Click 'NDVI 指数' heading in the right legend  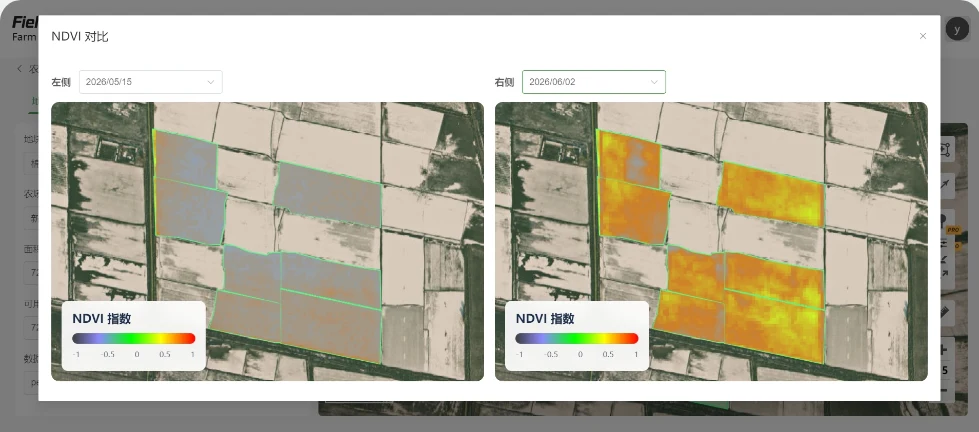(545, 318)
